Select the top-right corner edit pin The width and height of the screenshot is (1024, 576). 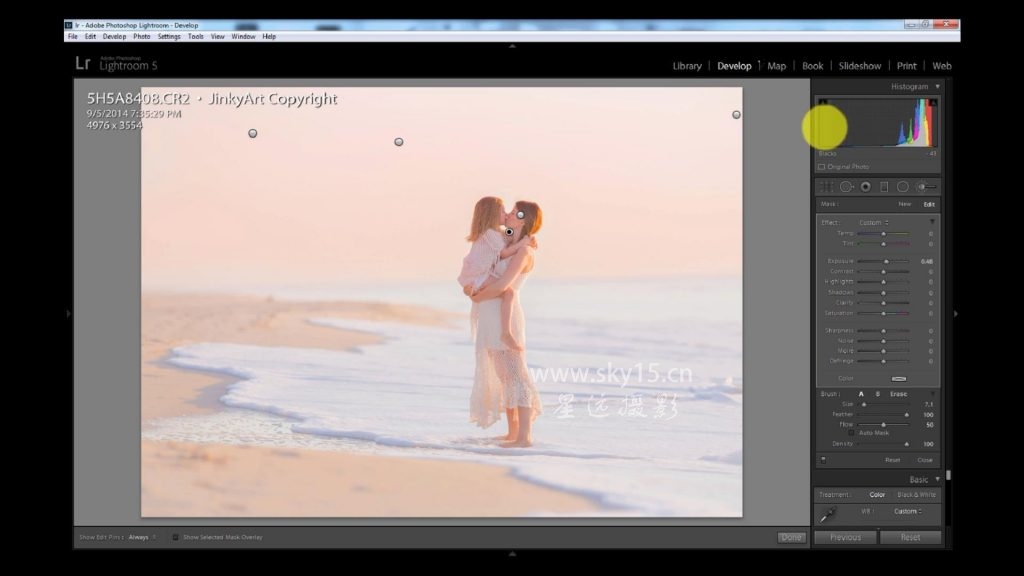click(x=736, y=115)
